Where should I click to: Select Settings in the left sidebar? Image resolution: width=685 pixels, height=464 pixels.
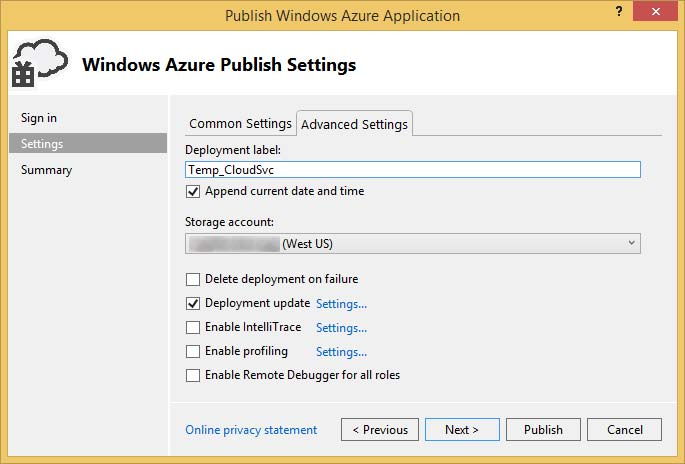[x=42, y=144]
